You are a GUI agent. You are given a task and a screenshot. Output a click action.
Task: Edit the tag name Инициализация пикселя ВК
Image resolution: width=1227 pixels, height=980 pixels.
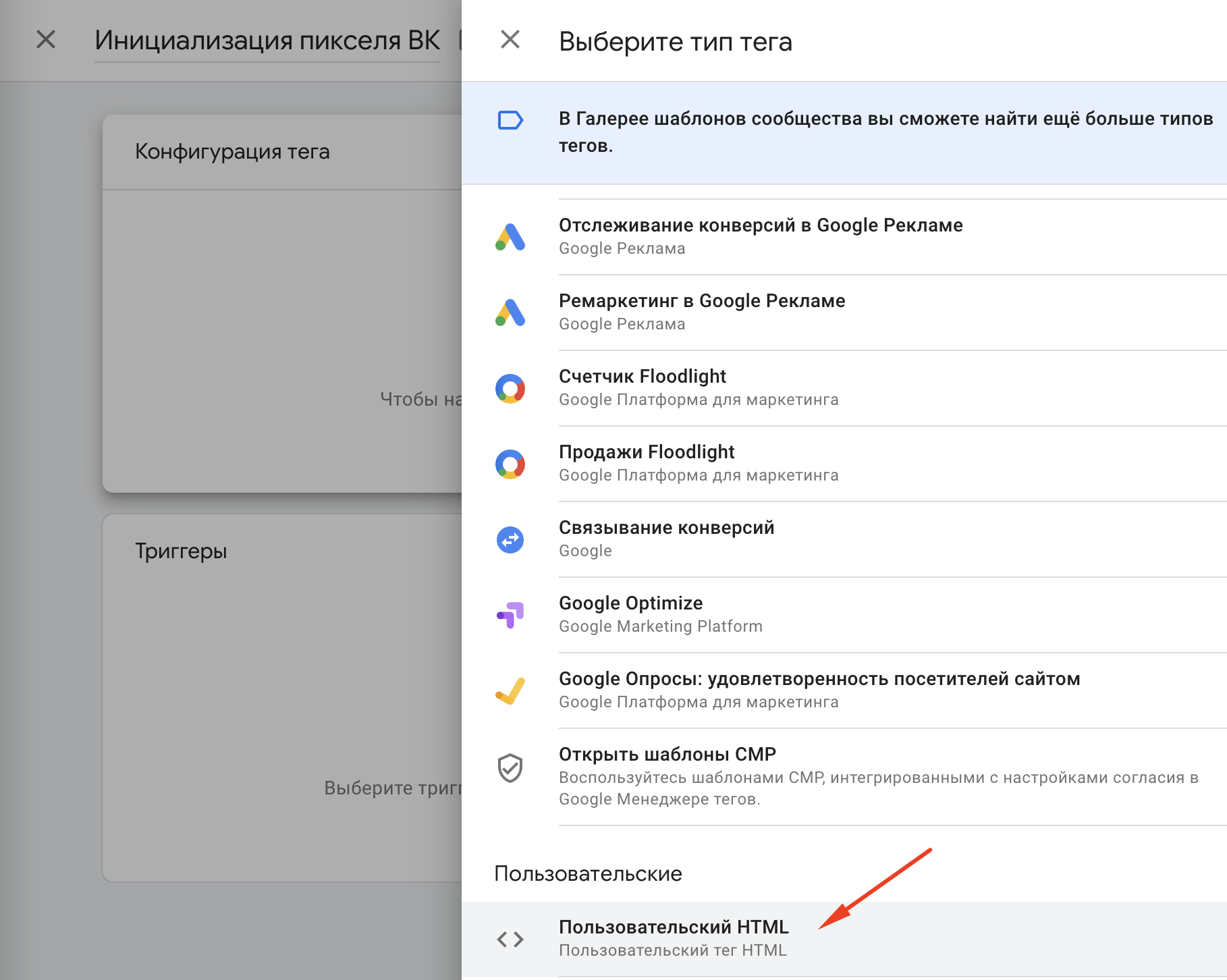pyautogui.click(x=267, y=40)
